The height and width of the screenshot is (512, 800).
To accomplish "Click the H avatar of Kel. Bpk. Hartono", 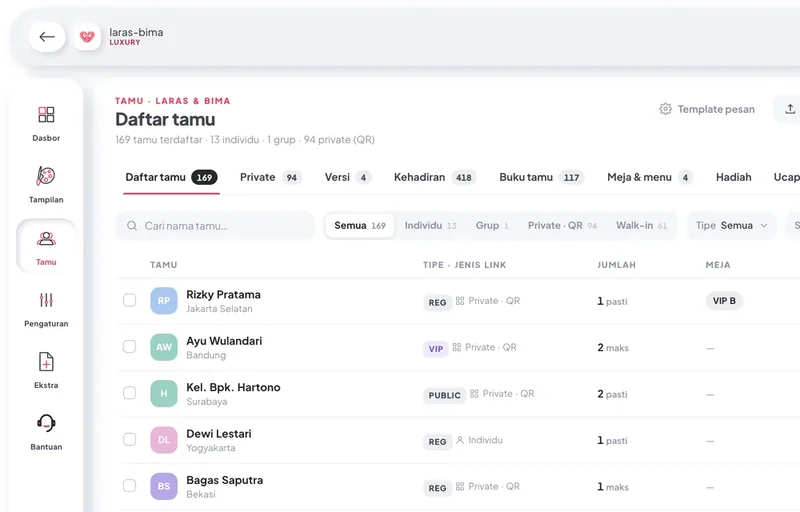I will pos(164,393).
